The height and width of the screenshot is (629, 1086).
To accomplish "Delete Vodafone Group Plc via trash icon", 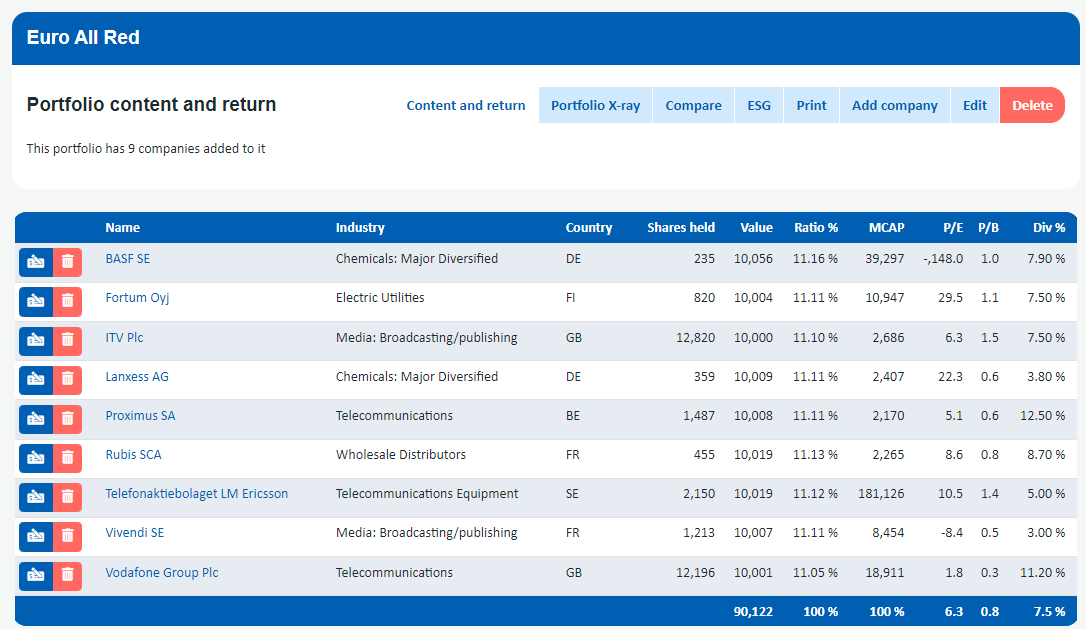I will (x=68, y=576).
